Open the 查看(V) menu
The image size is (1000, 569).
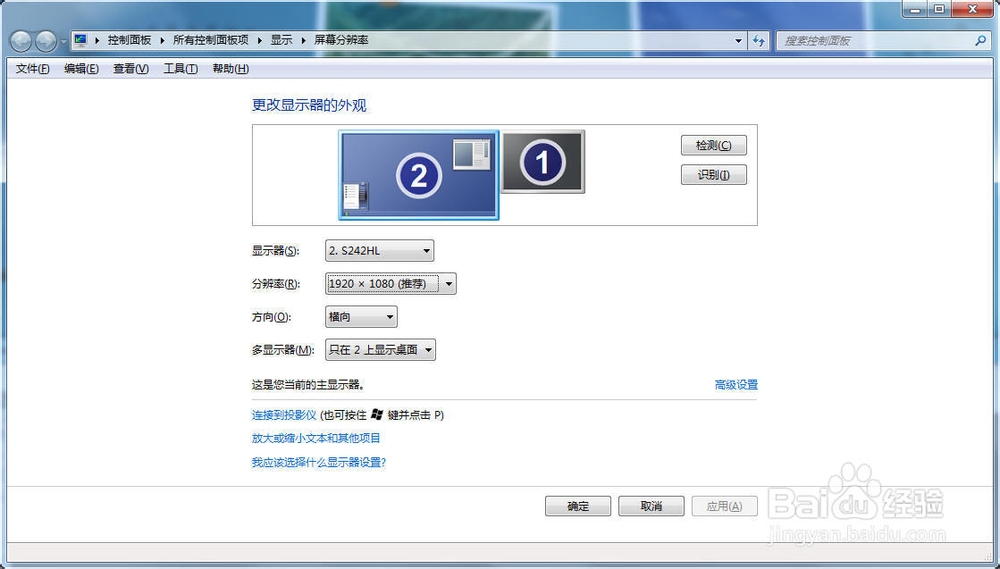(131, 68)
